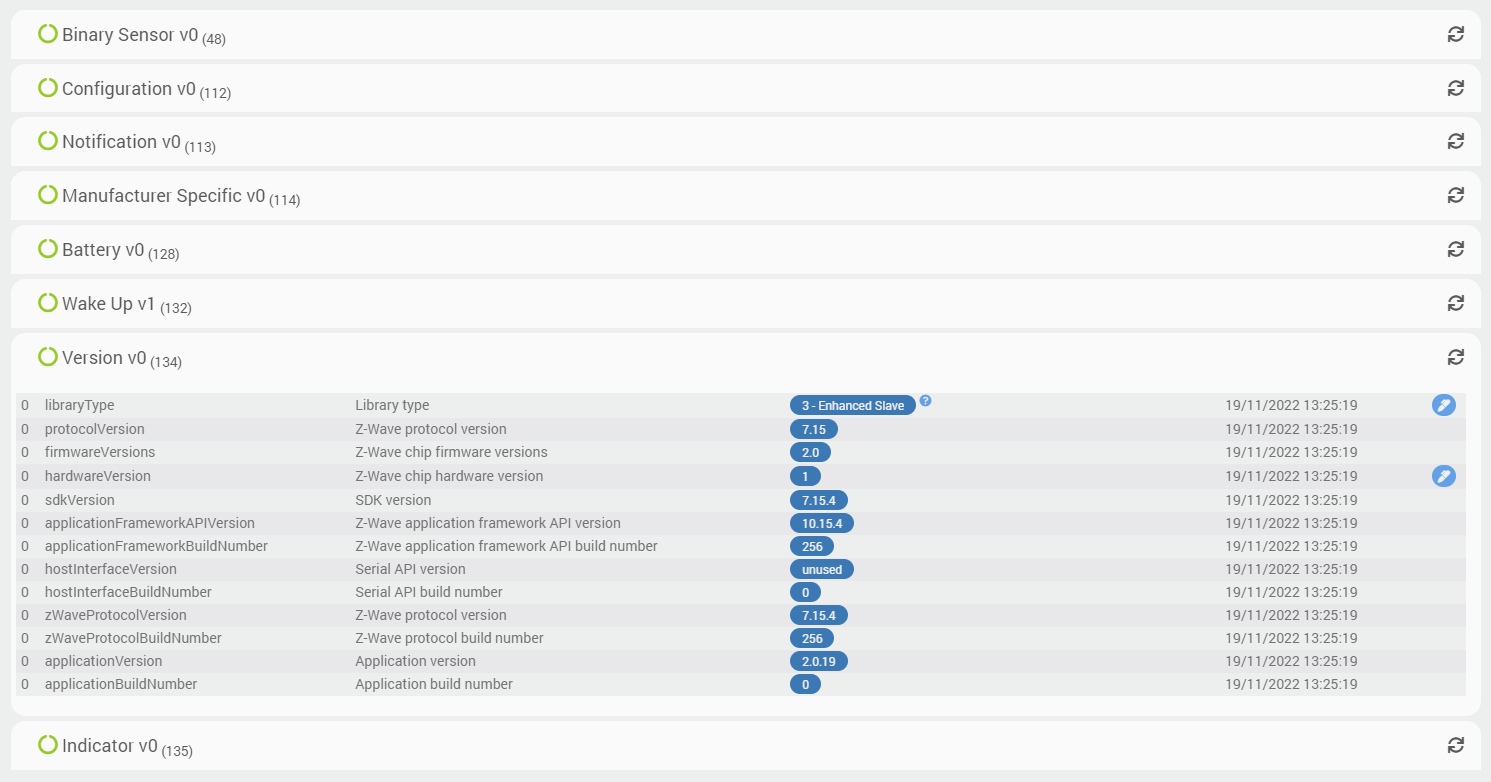Click the 'unused' hostInterfaceVersion badge
The height and width of the screenshot is (782, 1491).
[x=821, y=569]
